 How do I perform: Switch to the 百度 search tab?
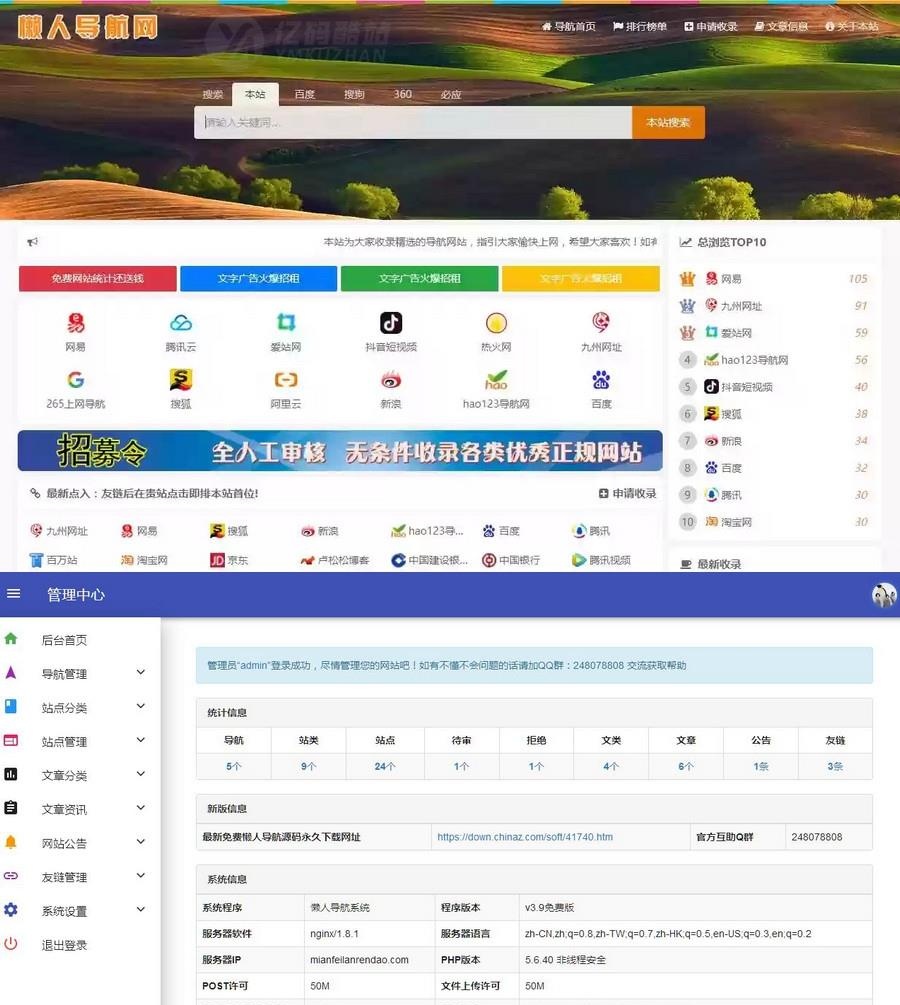coord(304,94)
